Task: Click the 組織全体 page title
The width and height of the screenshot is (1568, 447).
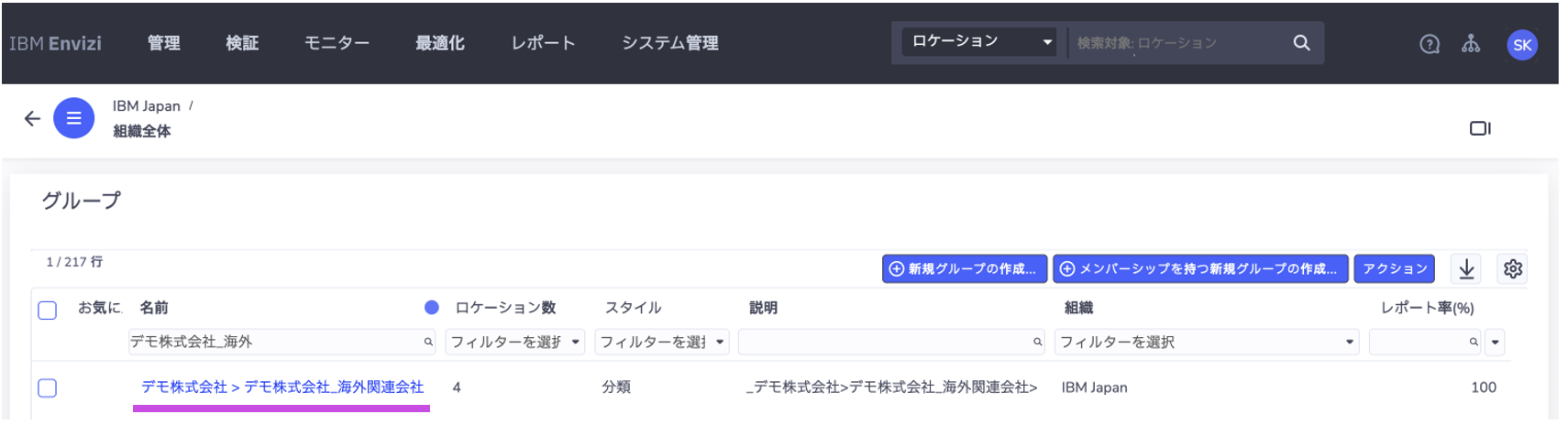Action: [x=142, y=131]
